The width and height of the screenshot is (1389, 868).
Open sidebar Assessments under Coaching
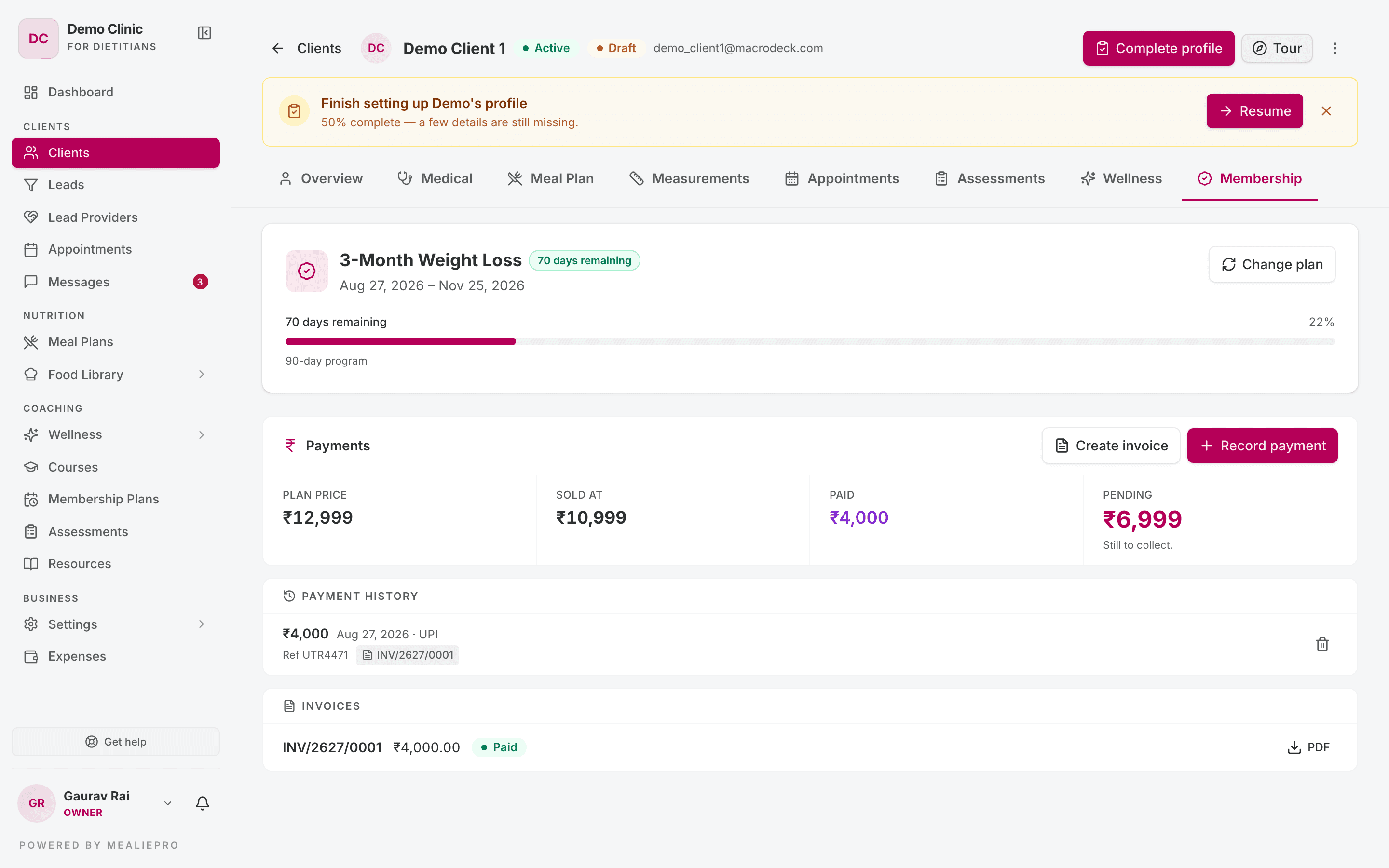point(115,531)
